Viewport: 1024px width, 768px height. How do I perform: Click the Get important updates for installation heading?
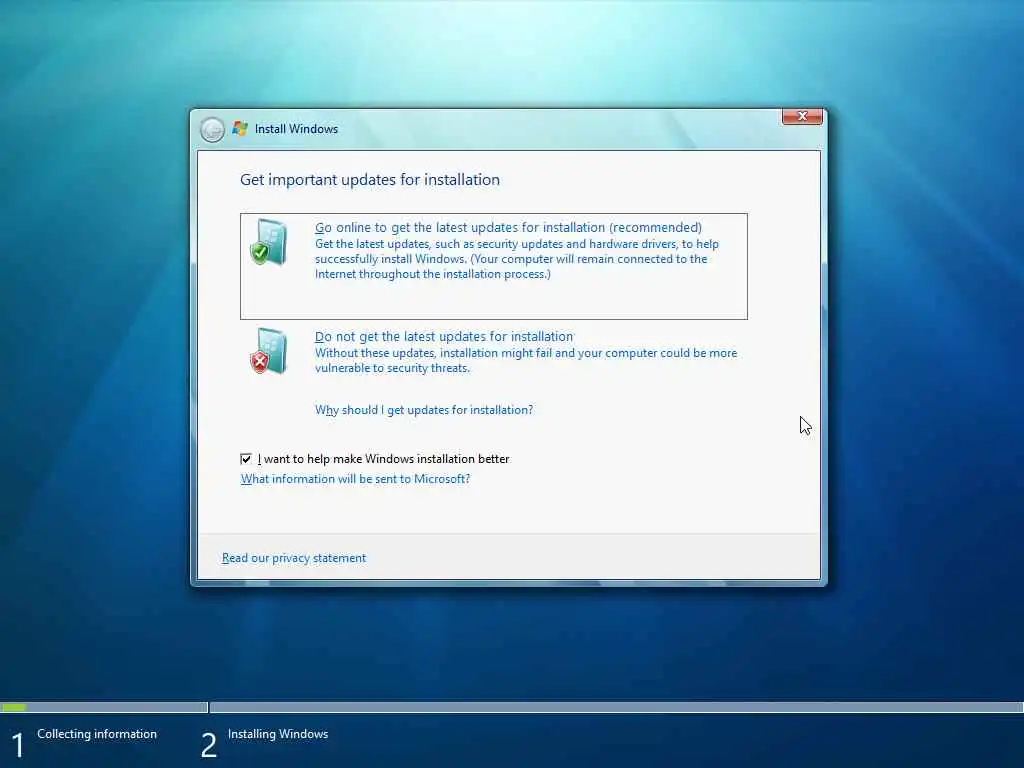(x=370, y=180)
